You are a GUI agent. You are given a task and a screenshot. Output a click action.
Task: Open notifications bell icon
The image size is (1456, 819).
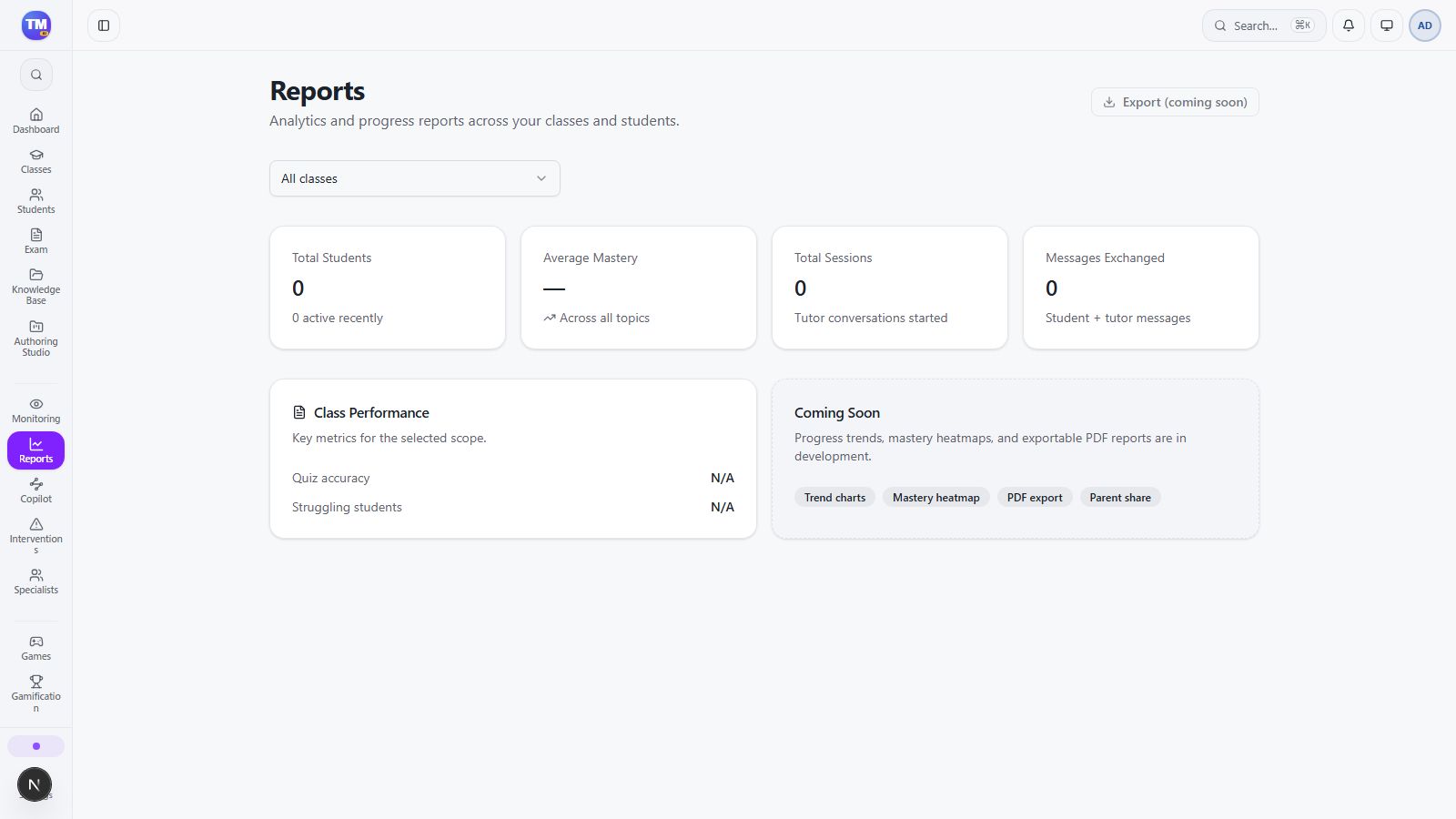pyautogui.click(x=1349, y=25)
